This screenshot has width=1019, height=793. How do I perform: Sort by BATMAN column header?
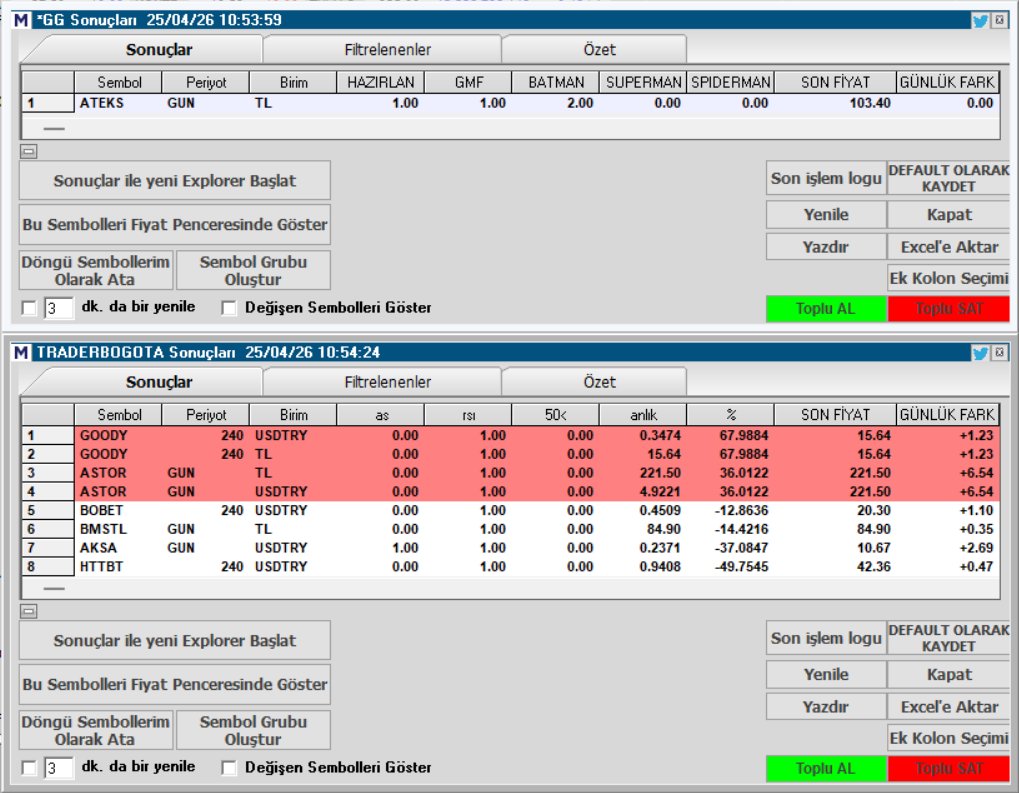(556, 83)
